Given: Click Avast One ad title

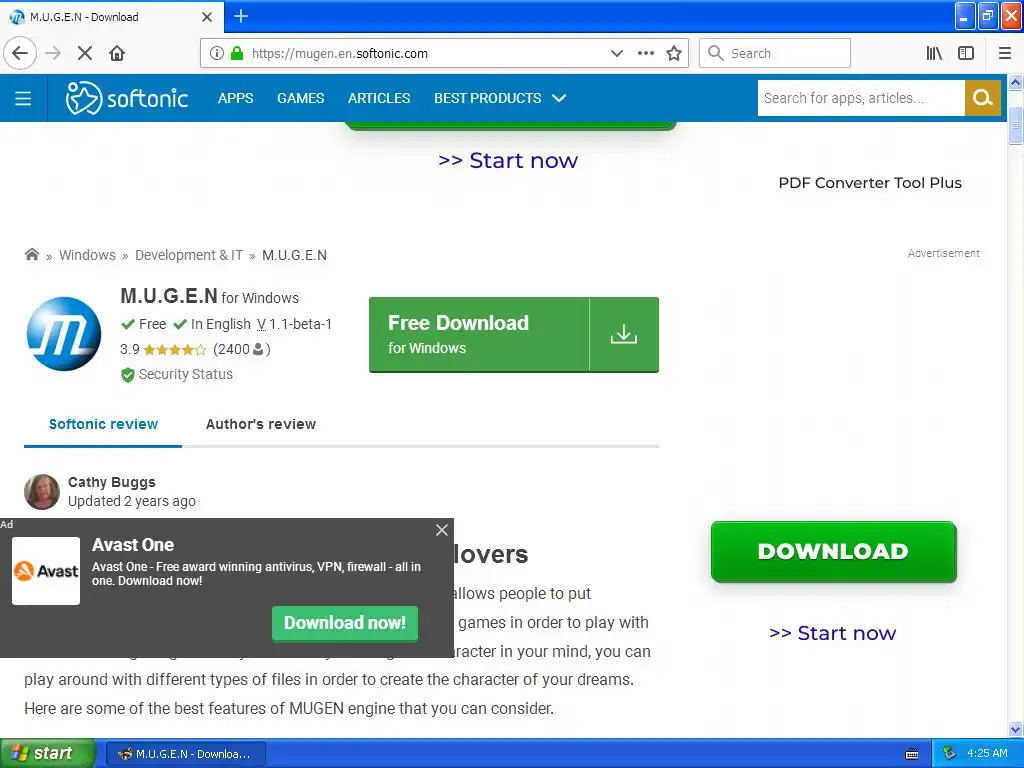Looking at the screenshot, I should point(133,545).
